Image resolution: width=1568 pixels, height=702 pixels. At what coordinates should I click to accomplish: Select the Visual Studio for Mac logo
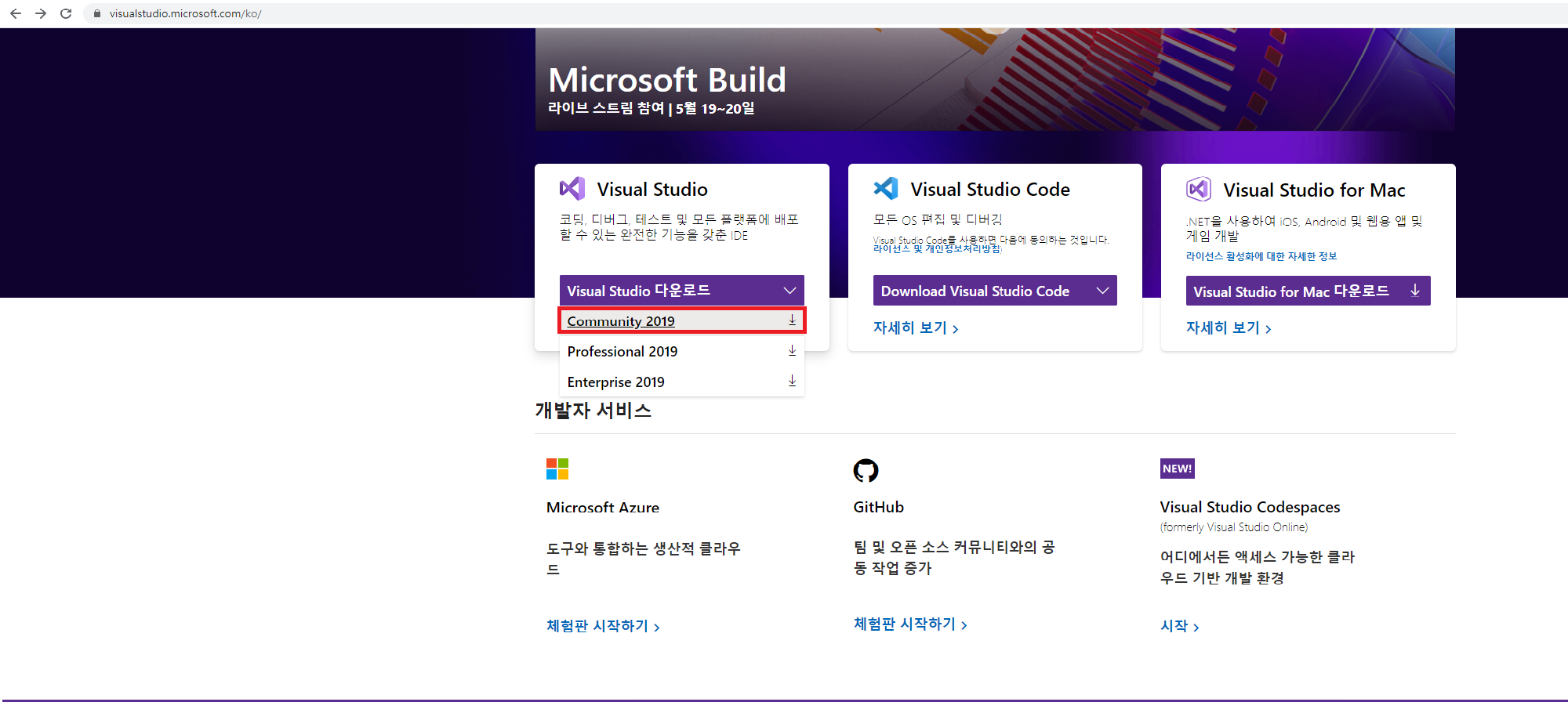pyautogui.click(x=1199, y=189)
